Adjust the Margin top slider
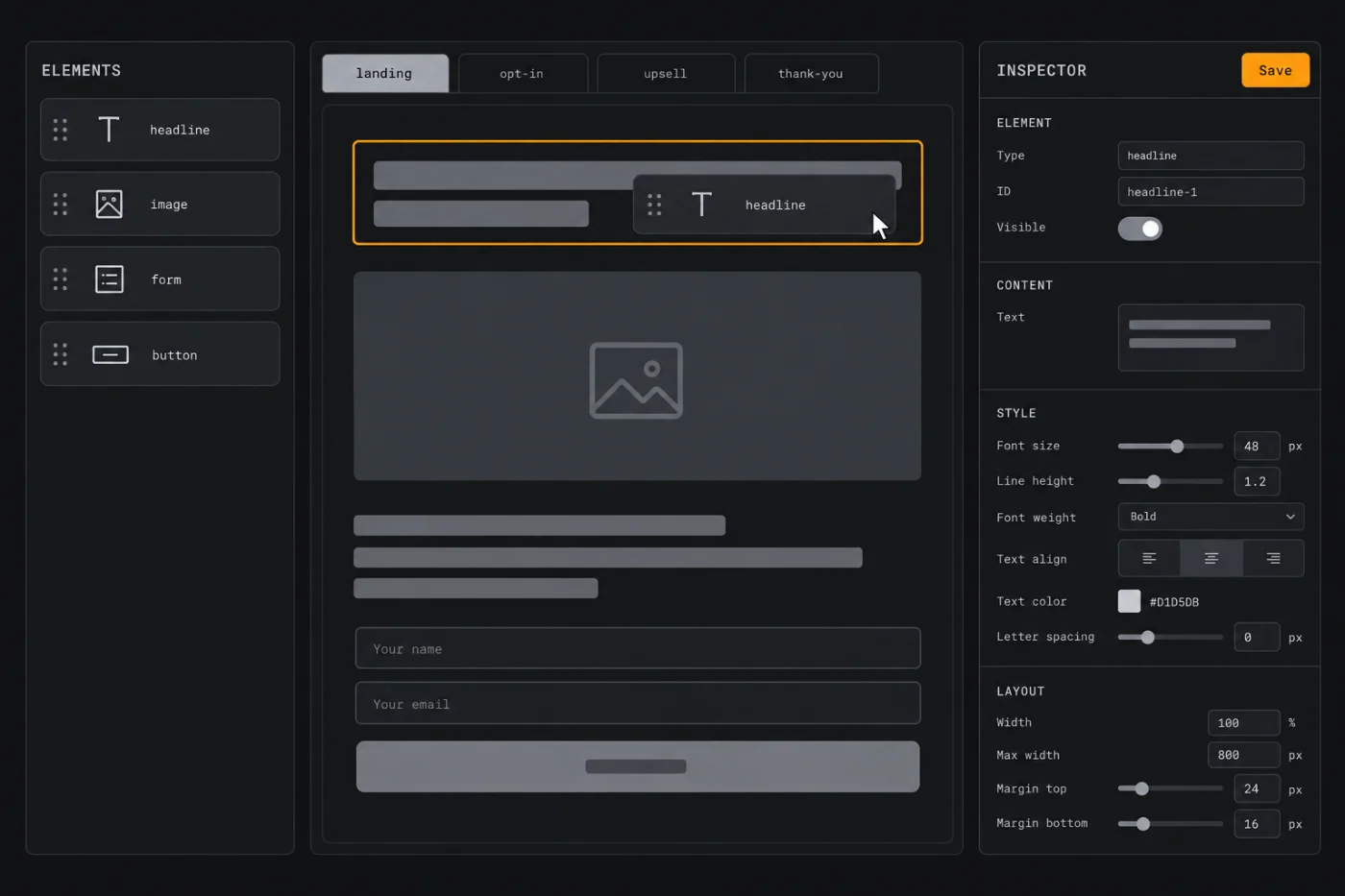 (1170, 788)
